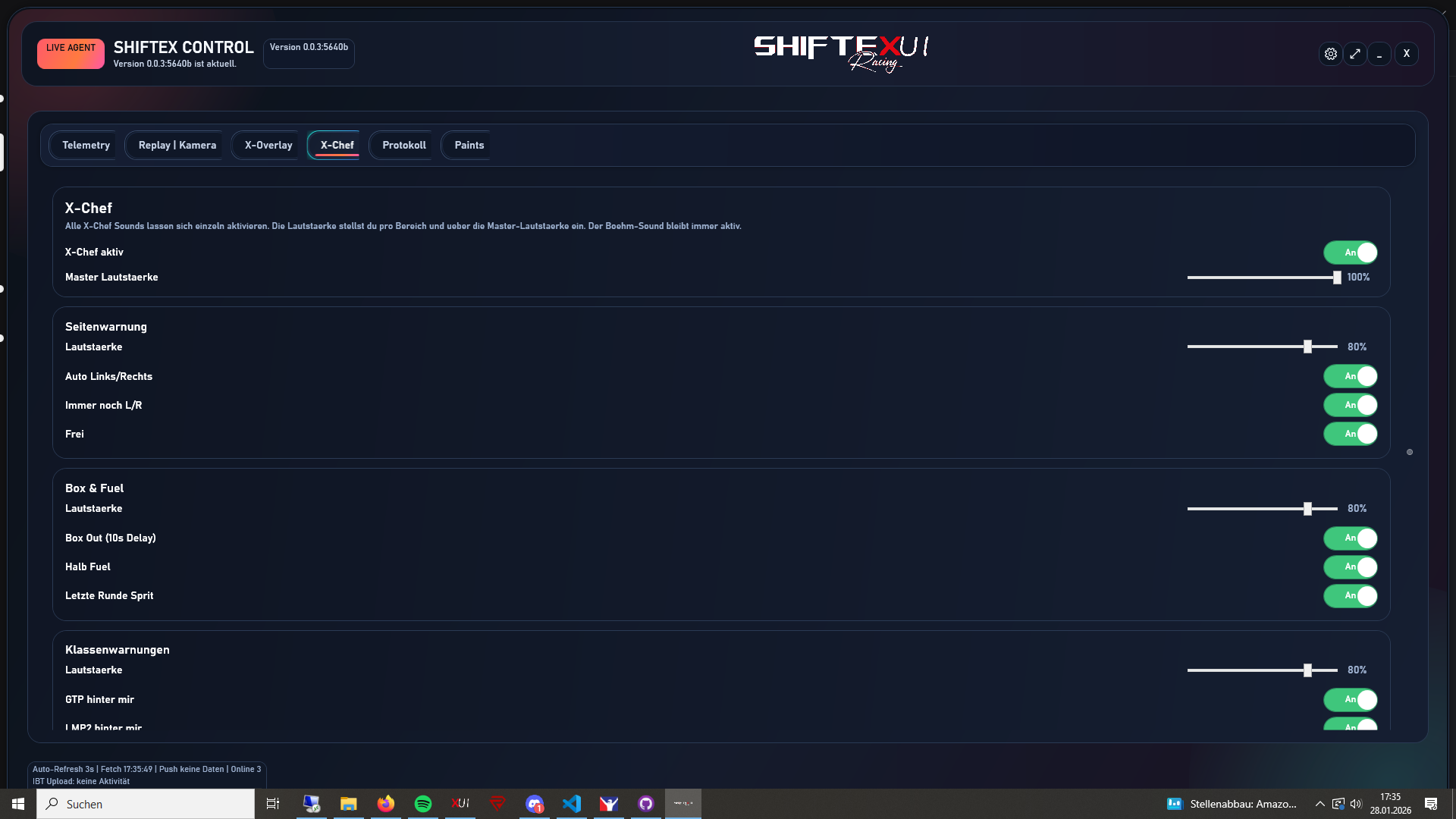1456x819 pixels.
Task: Launch the XUI app on the taskbar
Action: click(460, 804)
